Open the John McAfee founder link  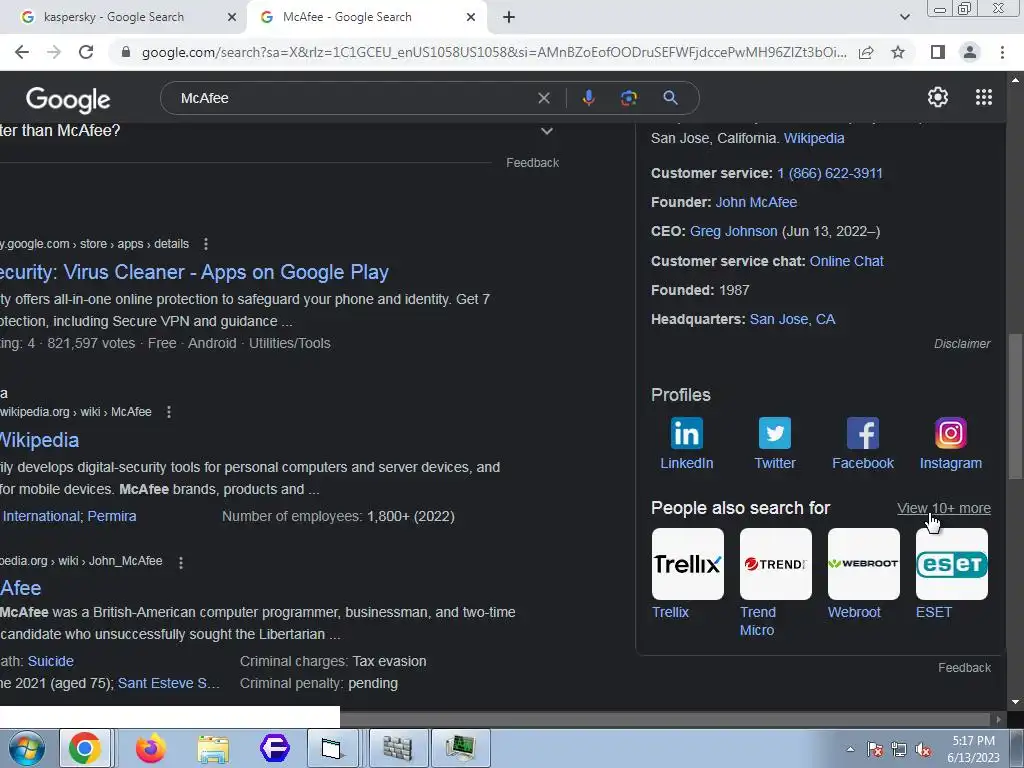[756, 202]
